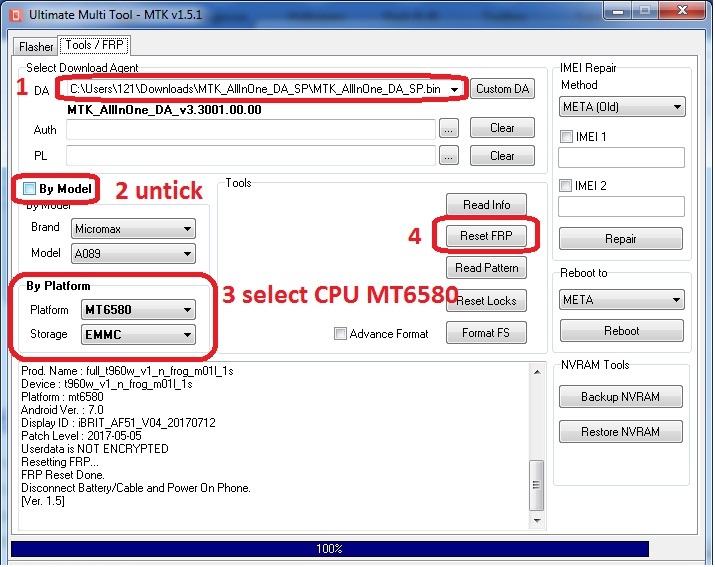Click the IMEI 2 input field

pos(621,207)
